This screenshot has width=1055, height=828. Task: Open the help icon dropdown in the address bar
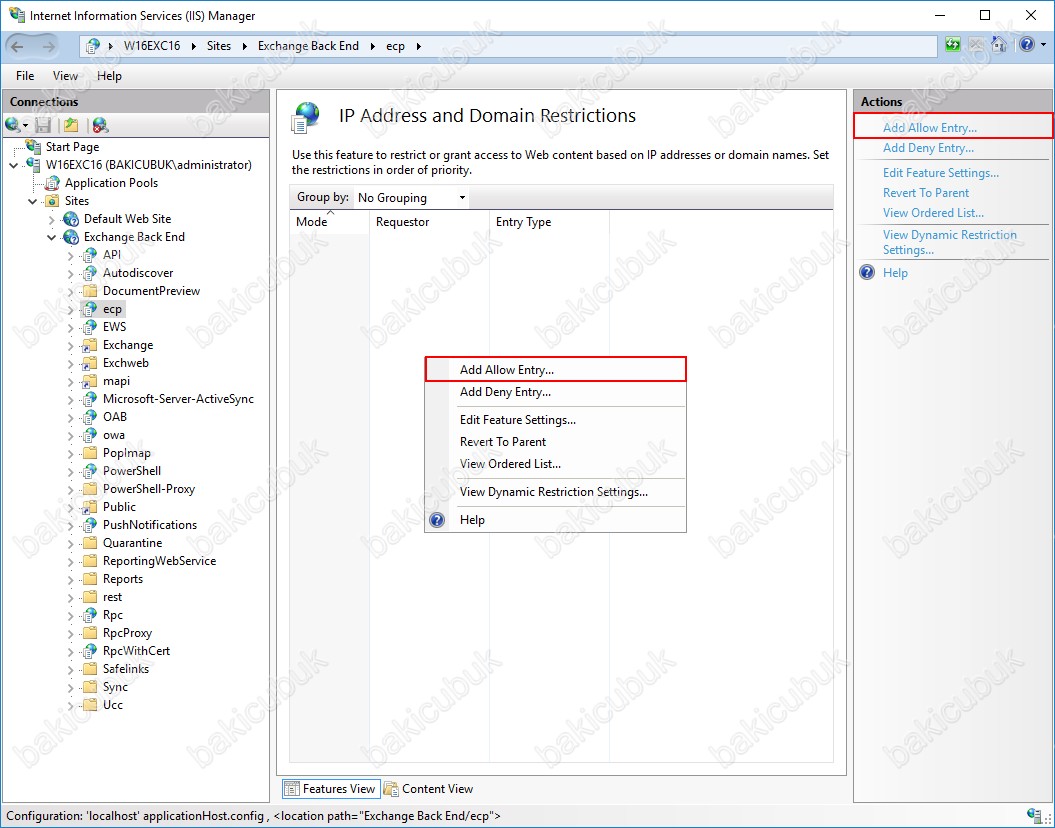[x=1044, y=45]
